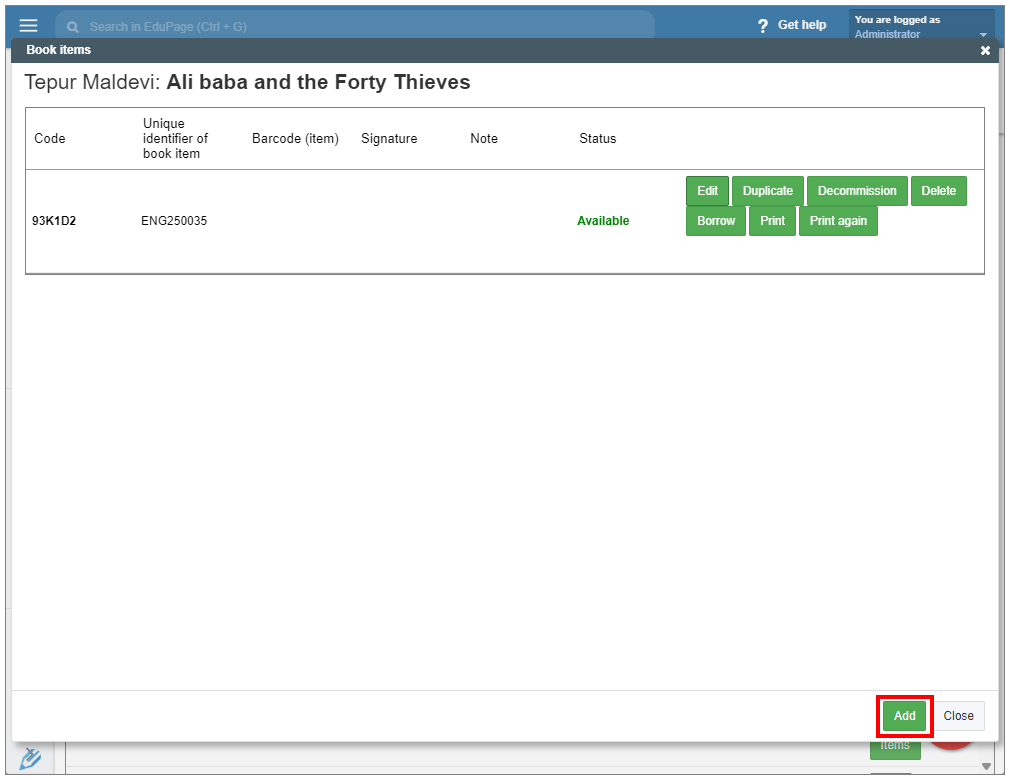The width and height of the screenshot is (1010, 780).
Task: Decommission the book item ENG250035
Action: [857, 191]
